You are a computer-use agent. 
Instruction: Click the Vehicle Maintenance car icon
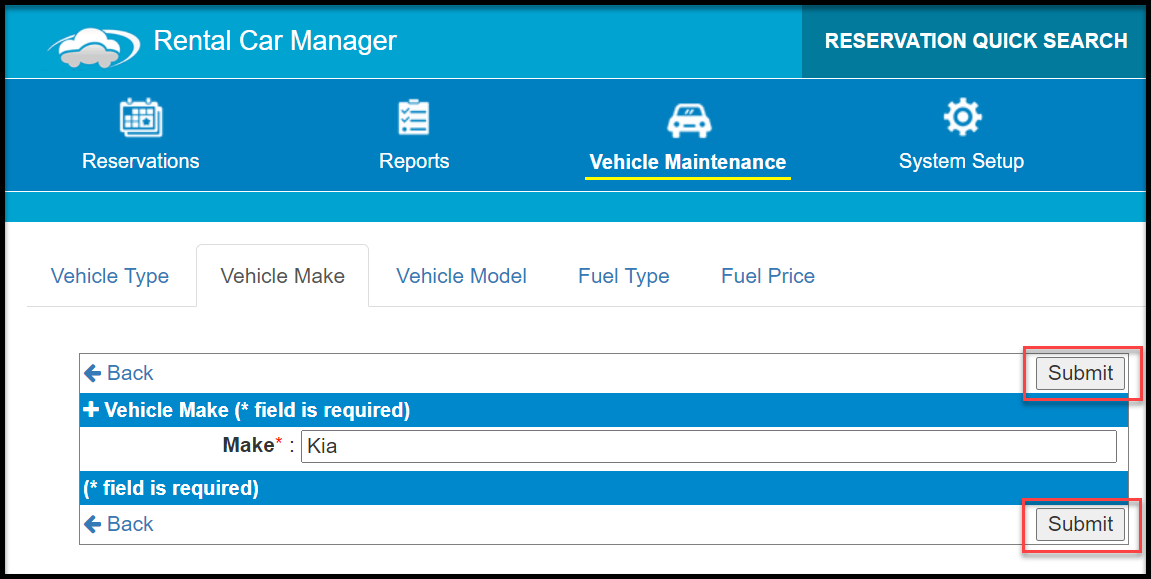pos(689,120)
